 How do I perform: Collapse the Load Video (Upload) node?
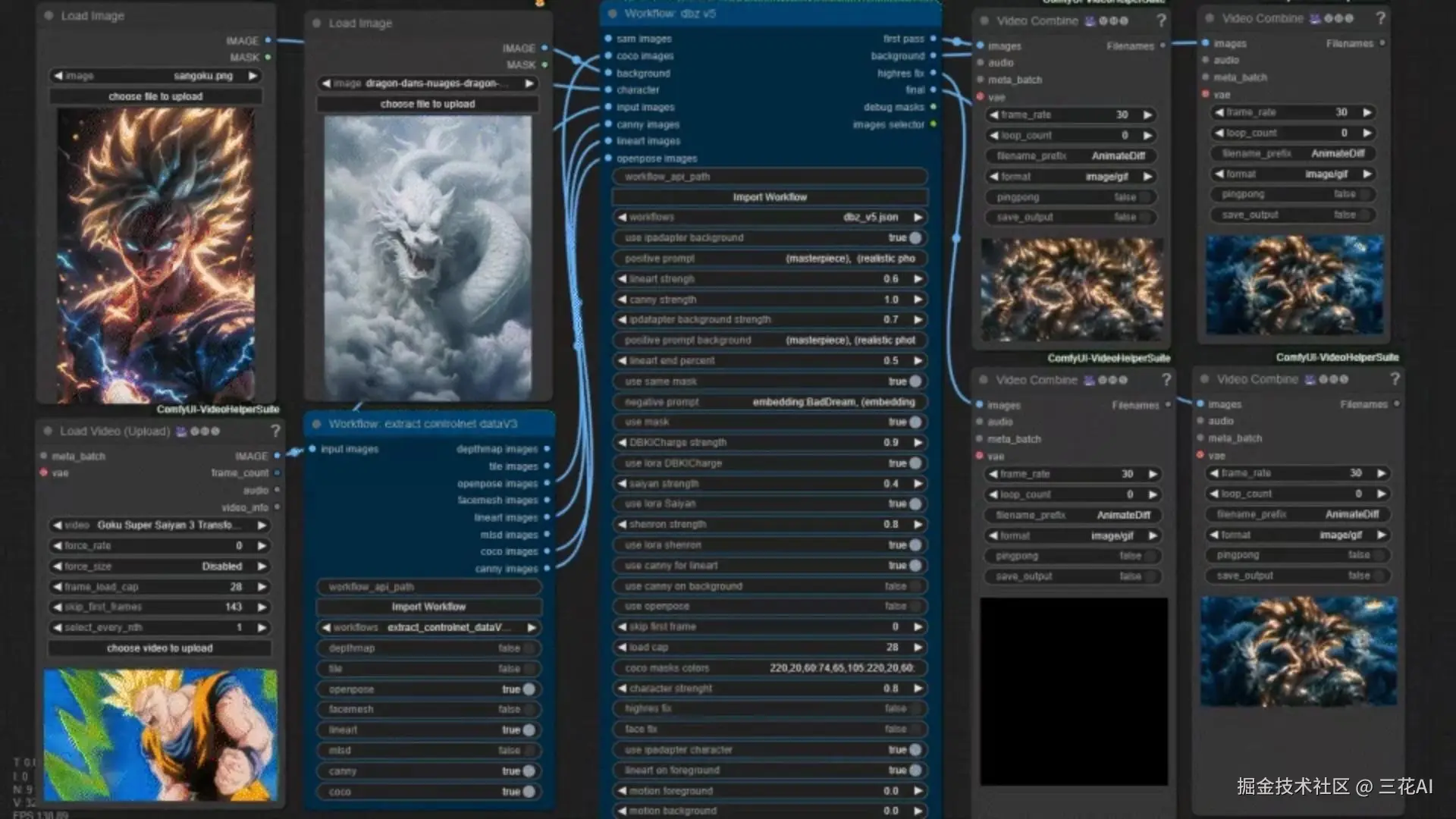click(x=48, y=431)
